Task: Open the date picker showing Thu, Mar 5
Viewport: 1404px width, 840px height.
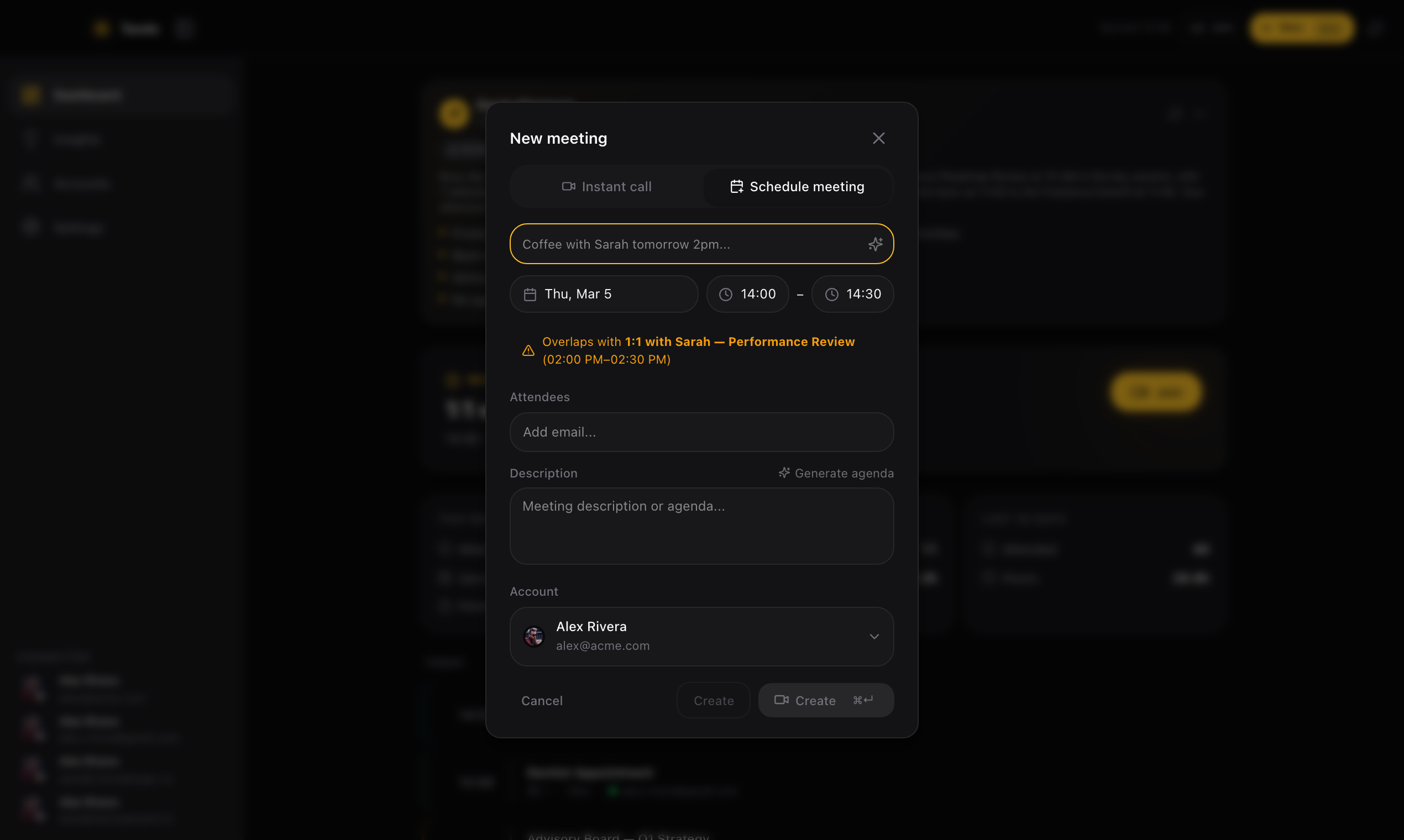Action: 604,294
